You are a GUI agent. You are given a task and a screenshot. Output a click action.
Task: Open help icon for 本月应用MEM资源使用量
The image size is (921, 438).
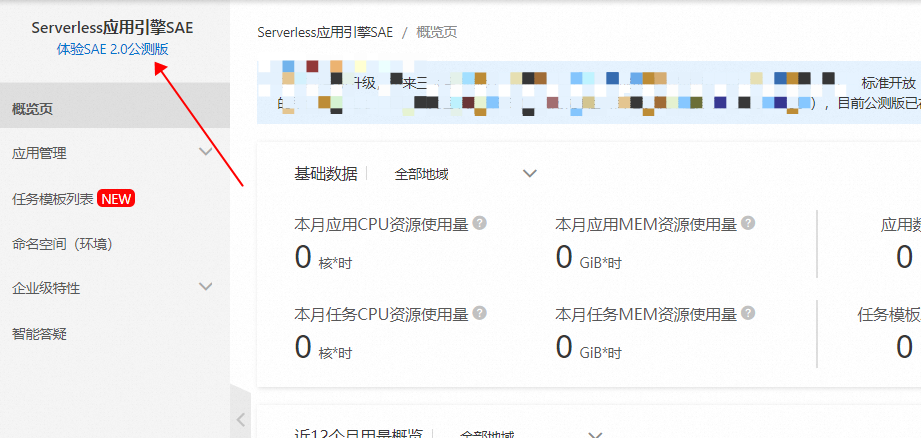coord(748,223)
